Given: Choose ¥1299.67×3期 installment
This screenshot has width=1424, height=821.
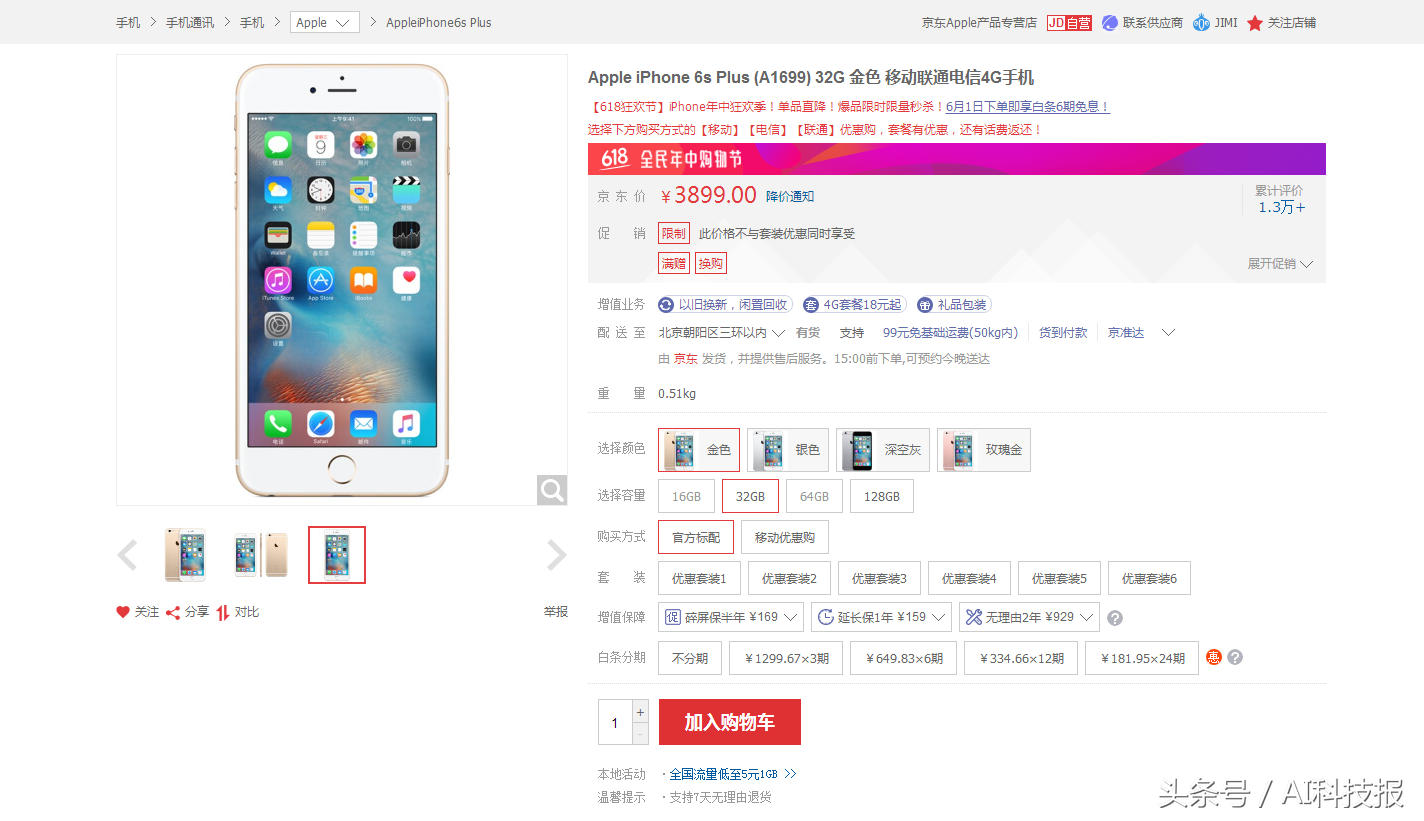Looking at the screenshot, I should (x=786, y=658).
